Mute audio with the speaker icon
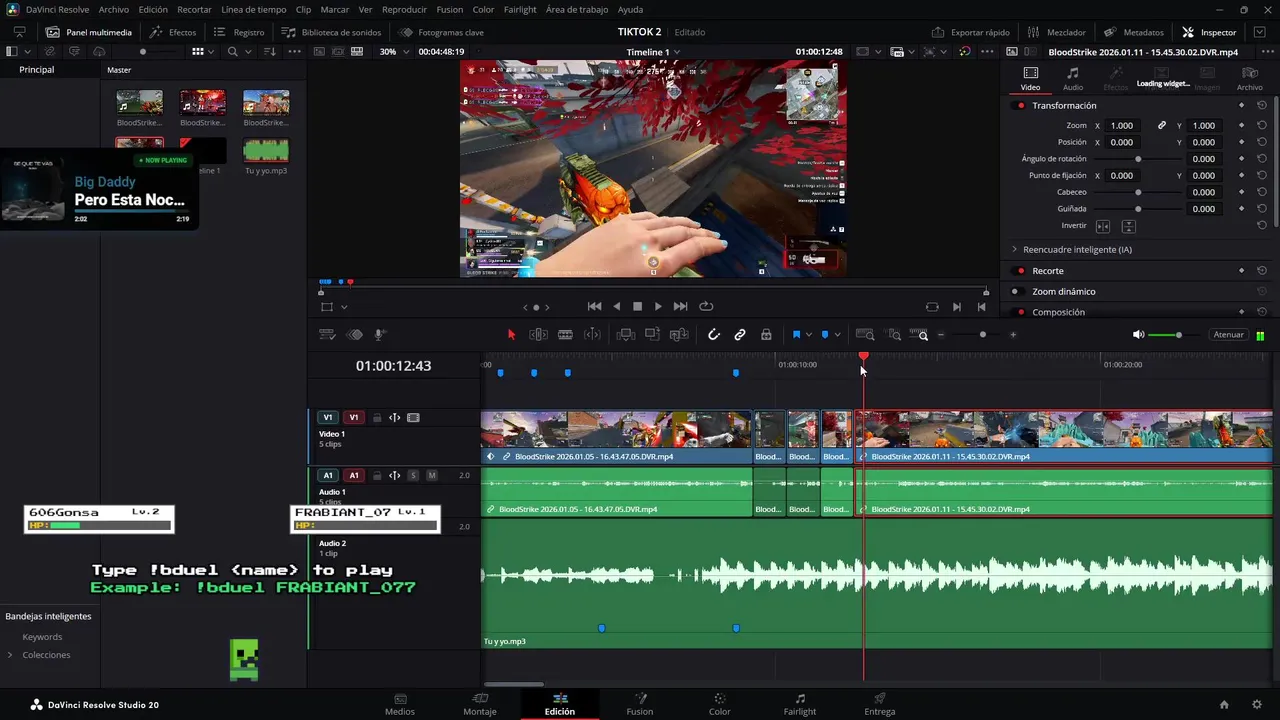1280x720 pixels. point(1138,335)
